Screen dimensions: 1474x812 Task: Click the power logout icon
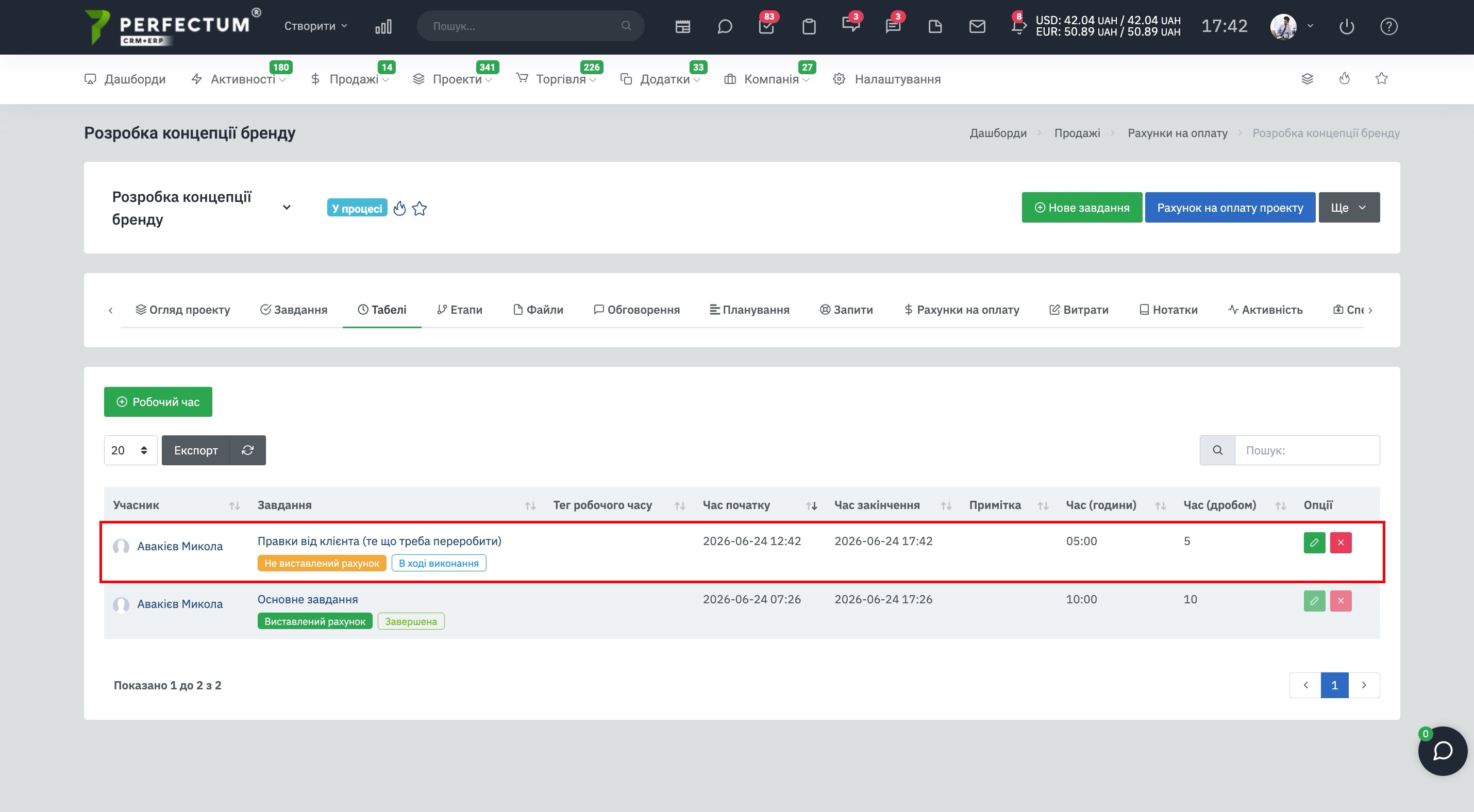(x=1347, y=26)
